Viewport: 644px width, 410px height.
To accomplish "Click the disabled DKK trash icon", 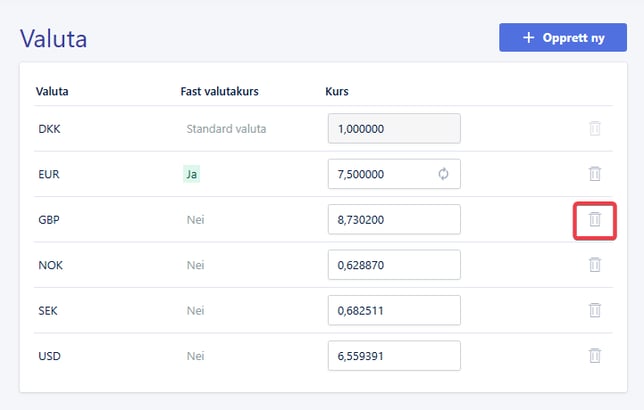I will click(x=594, y=129).
